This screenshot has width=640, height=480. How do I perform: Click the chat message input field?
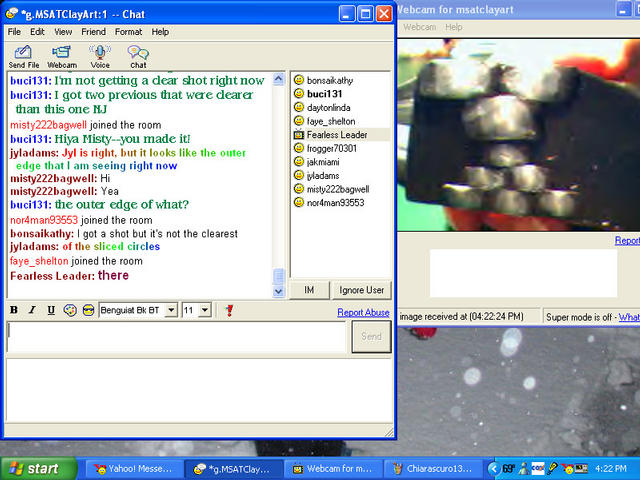click(177, 337)
